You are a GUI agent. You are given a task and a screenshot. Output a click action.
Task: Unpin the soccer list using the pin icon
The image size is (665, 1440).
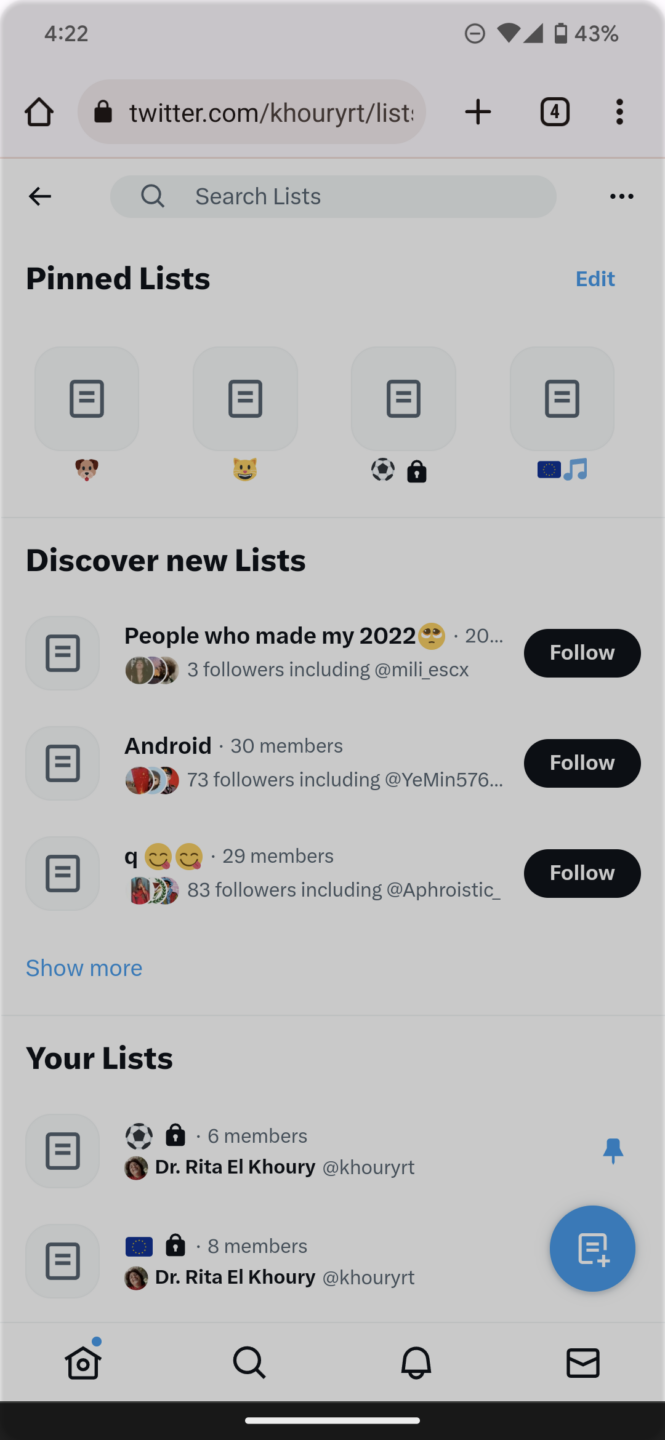pos(613,1151)
